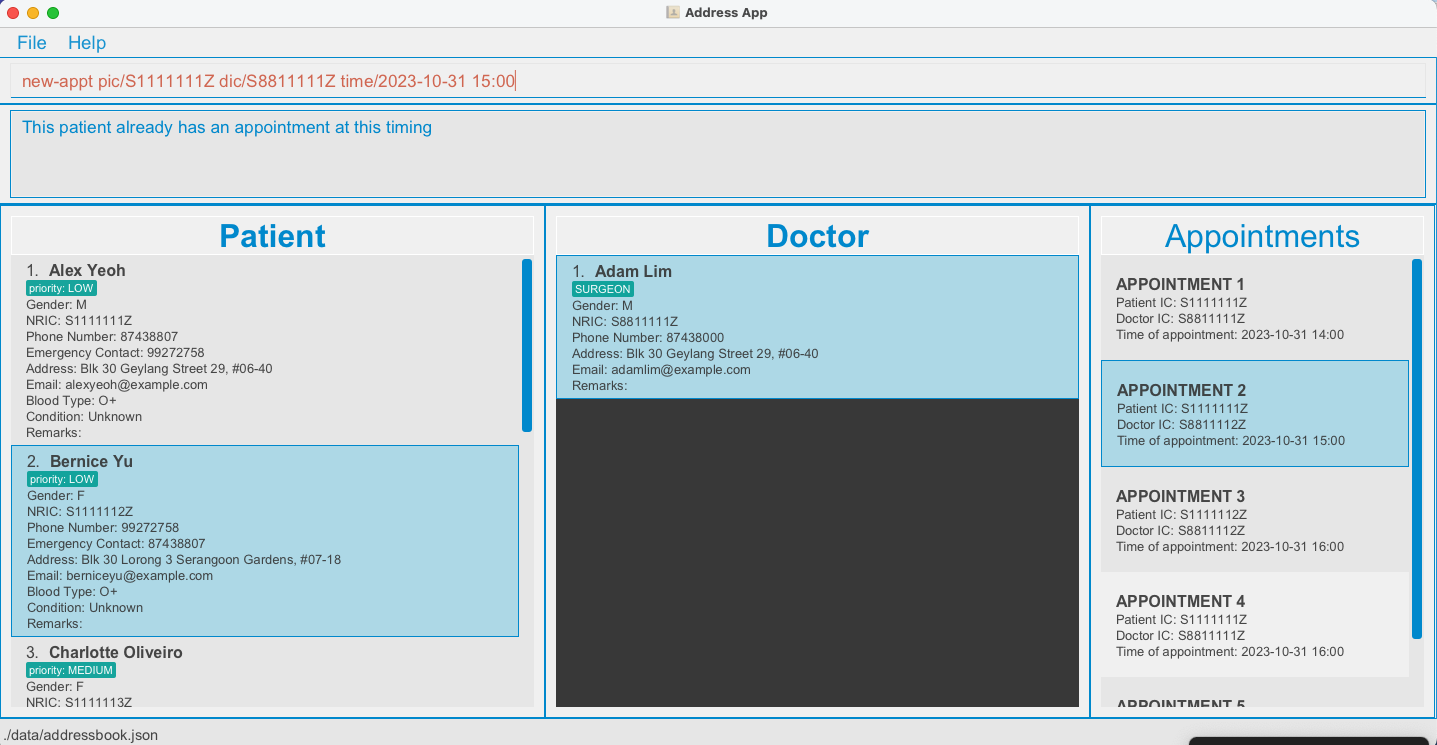Click Bernice Yu's NRIC: S1111112Z line
1437x745 pixels.
pyautogui.click(x=80, y=512)
